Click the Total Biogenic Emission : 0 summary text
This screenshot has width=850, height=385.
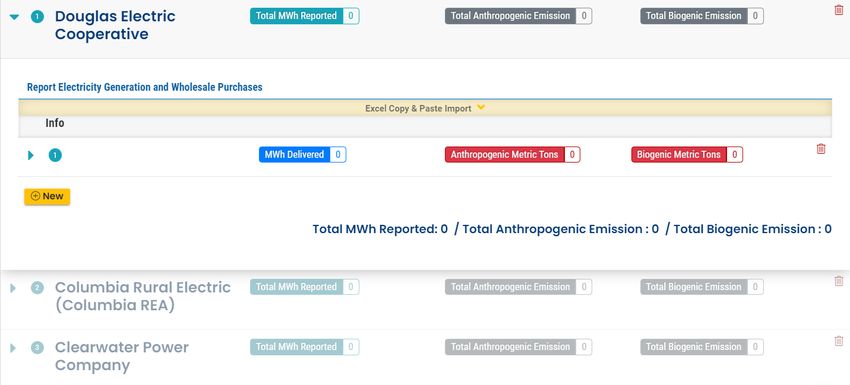click(752, 229)
